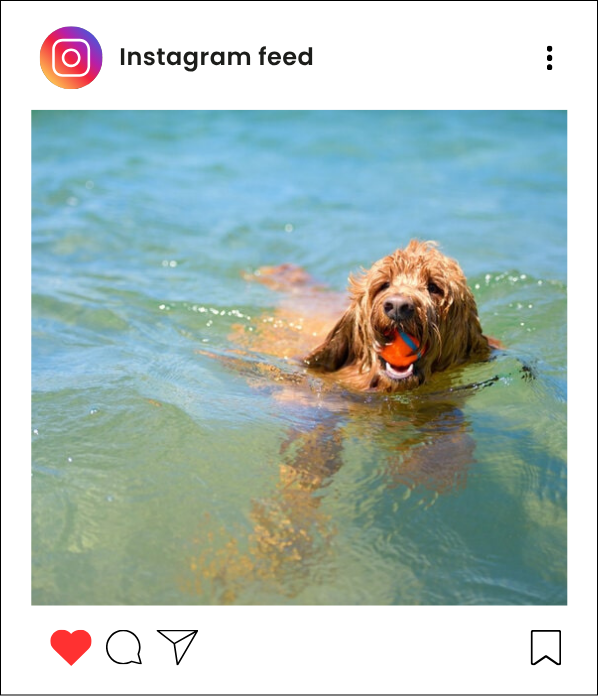The width and height of the screenshot is (599, 696).
Task: Click the dog's black nose
Action: pos(398,307)
